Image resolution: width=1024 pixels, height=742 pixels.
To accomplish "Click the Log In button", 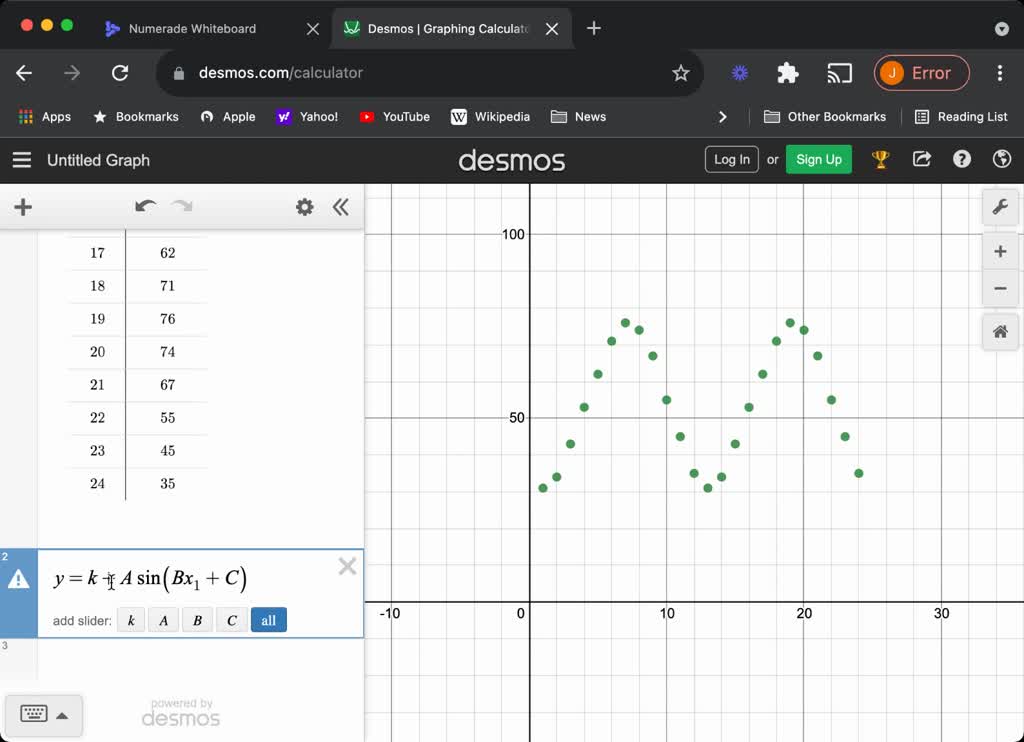I will tap(731, 159).
